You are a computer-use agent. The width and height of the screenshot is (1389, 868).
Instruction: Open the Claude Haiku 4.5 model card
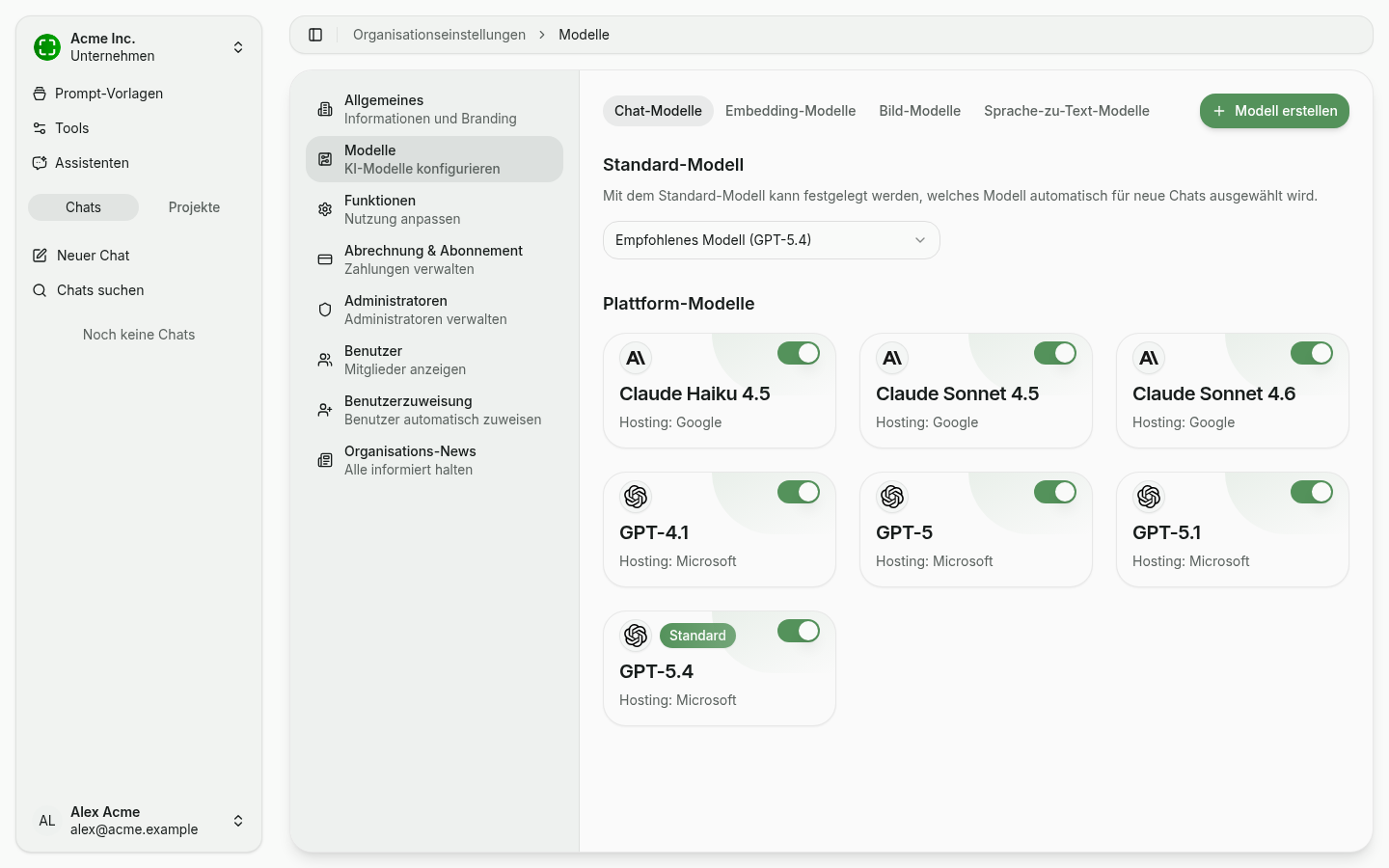[720, 391]
